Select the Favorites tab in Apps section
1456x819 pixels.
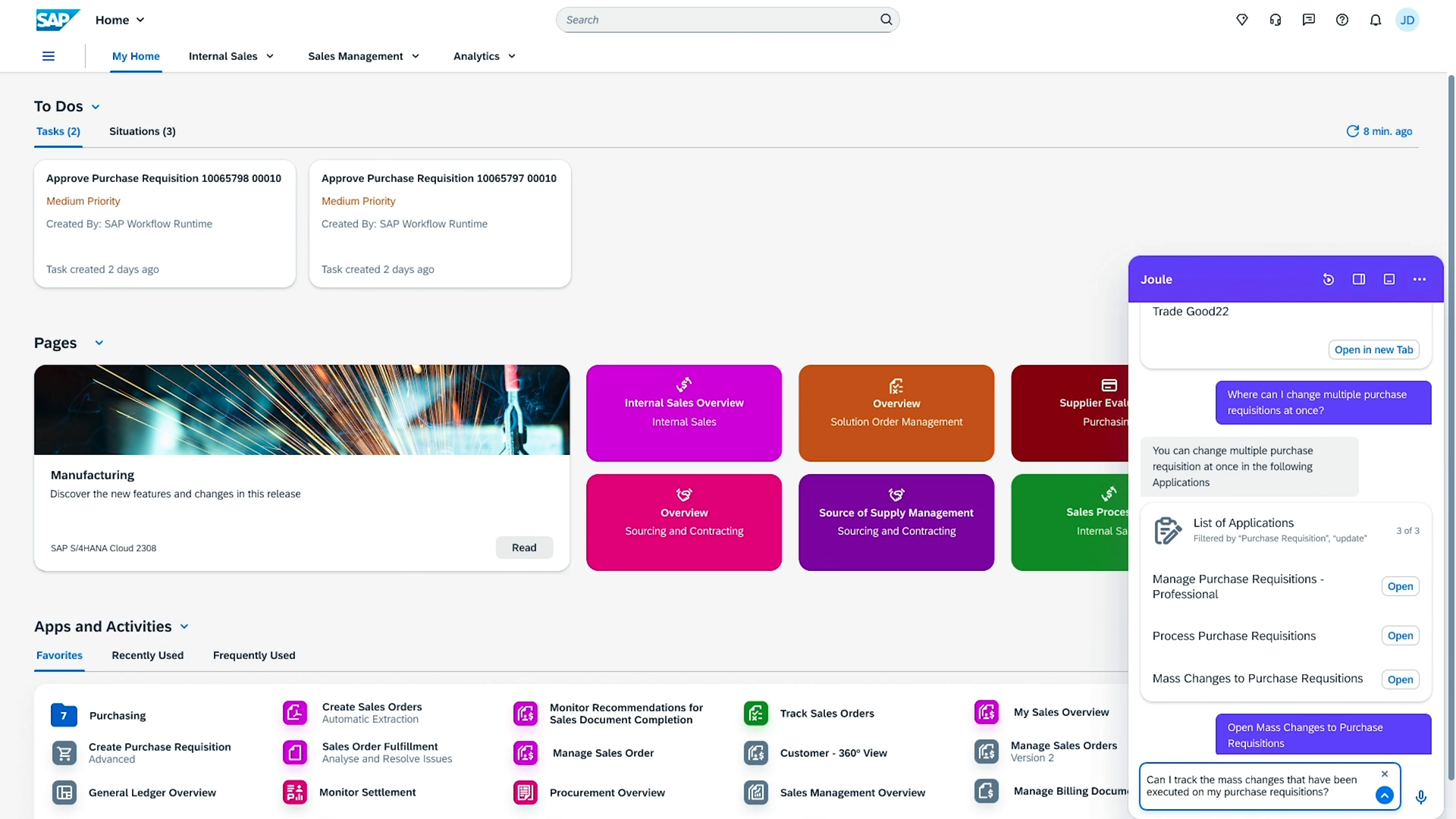59,655
